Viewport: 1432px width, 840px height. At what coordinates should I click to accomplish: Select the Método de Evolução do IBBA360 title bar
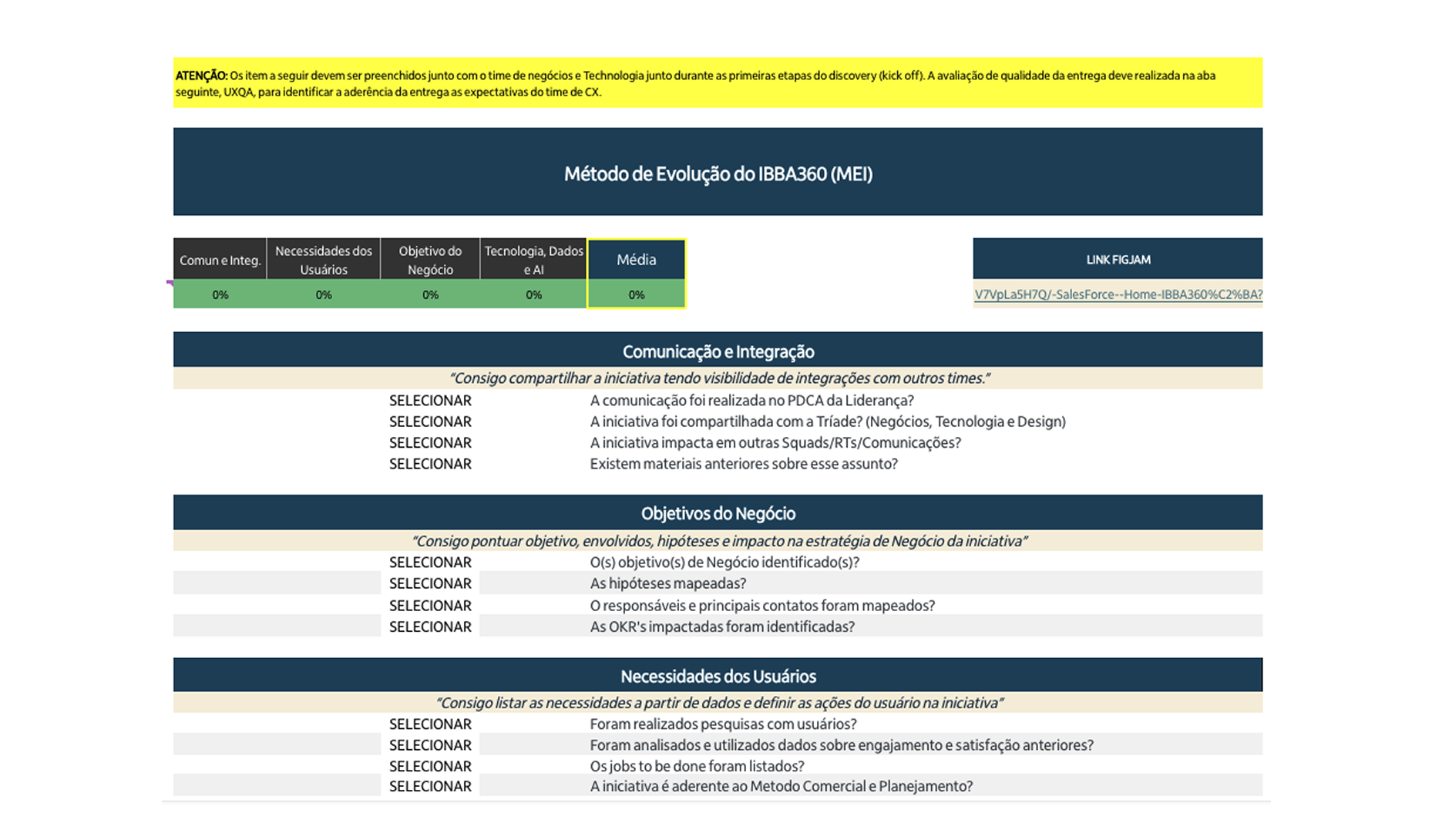718,171
